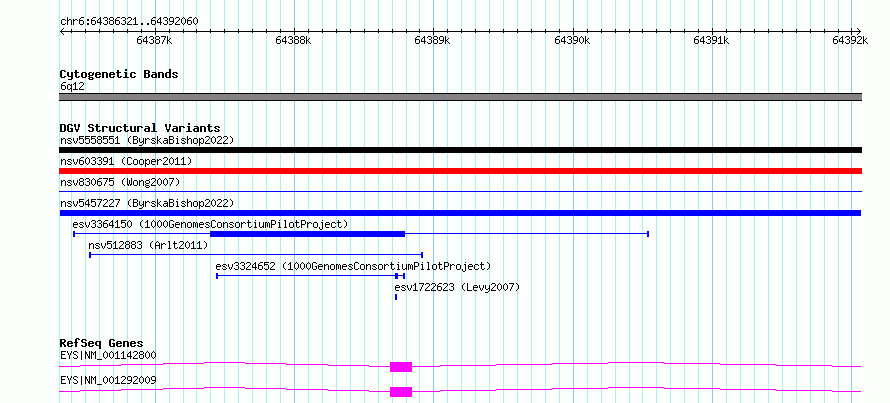Click the esv1722623 (Levy2007) label
This screenshot has width=890, height=403.
coord(457,287)
